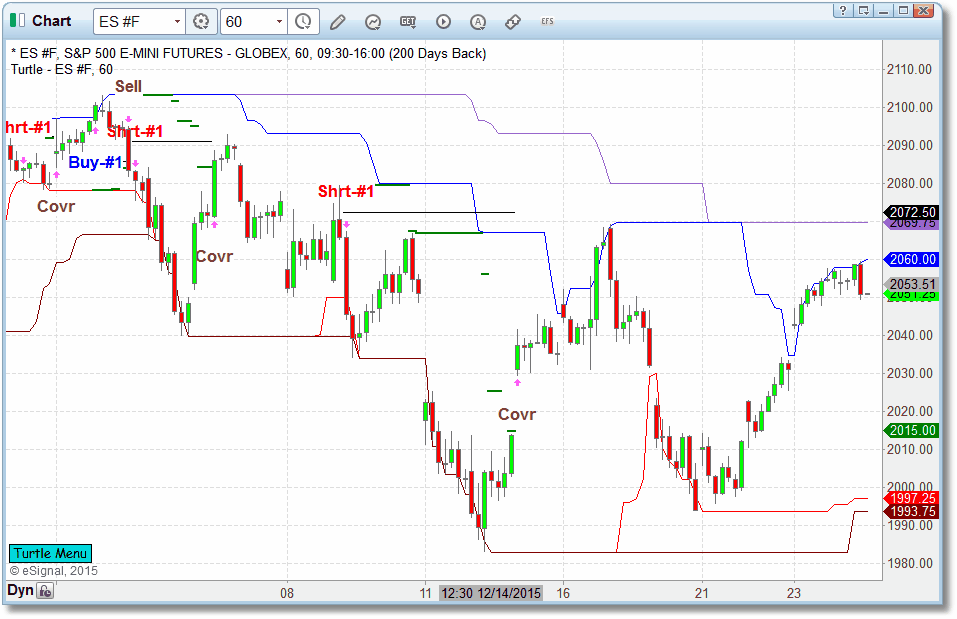Click the 2053.51 gray price marker
The image size is (957, 619).
click(x=912, y=284)
